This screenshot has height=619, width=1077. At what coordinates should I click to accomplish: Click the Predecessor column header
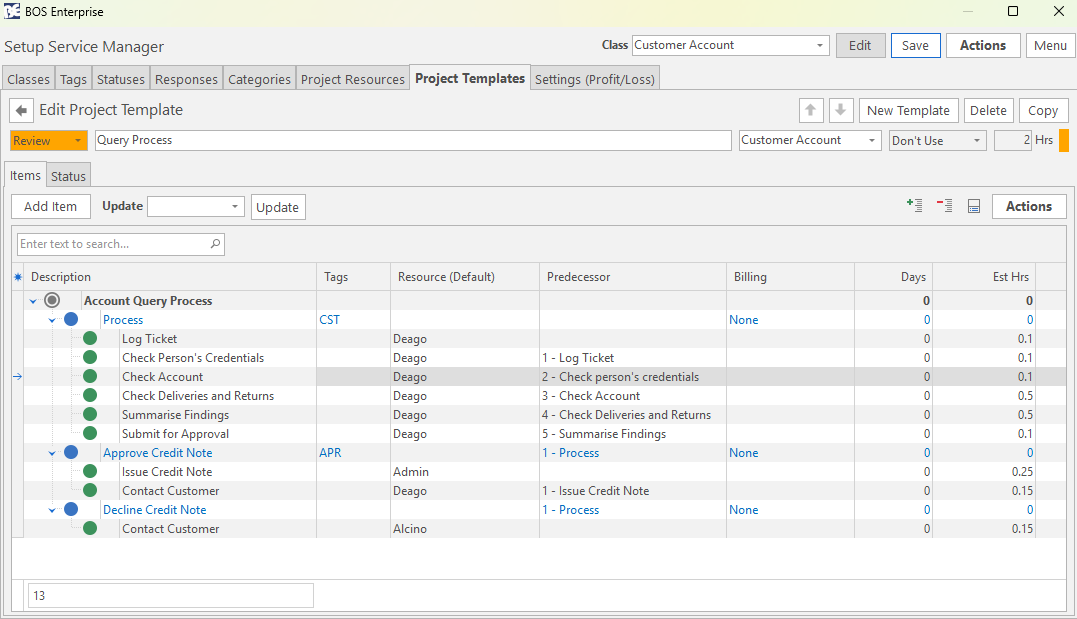[633, 277]
